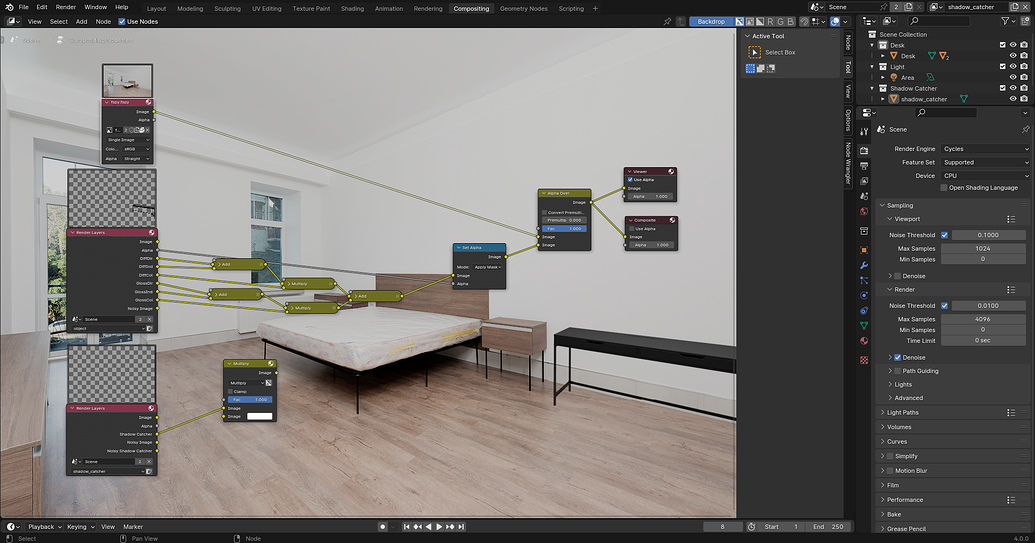Open the Keying popover
This screenshot has width=1035, height=543.
point(80,527)
